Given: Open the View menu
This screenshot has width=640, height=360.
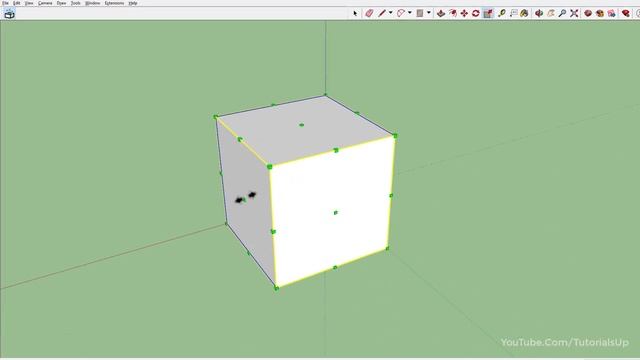Looking at the screenshot, I should pyautogui.click(x=29, y=3).
